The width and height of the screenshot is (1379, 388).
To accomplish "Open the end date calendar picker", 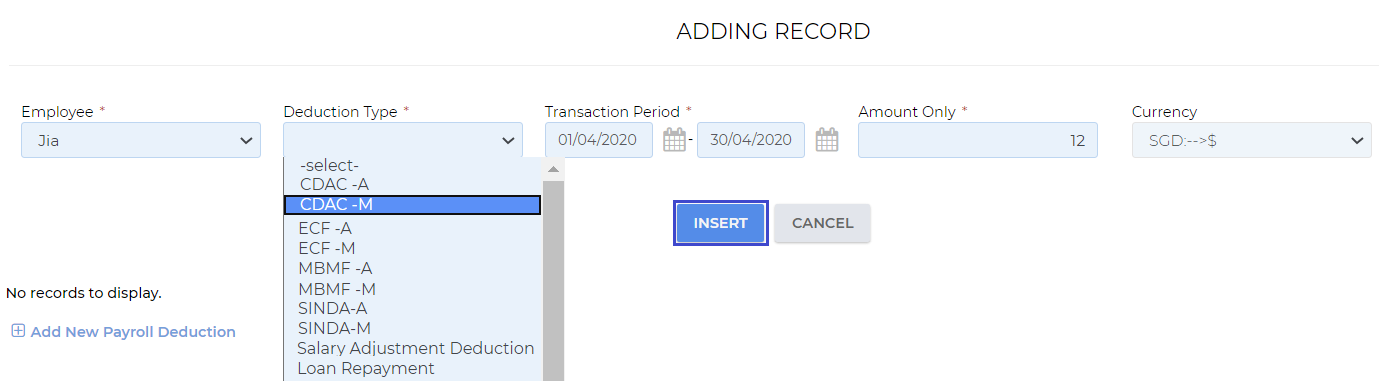I will point(826,140).
